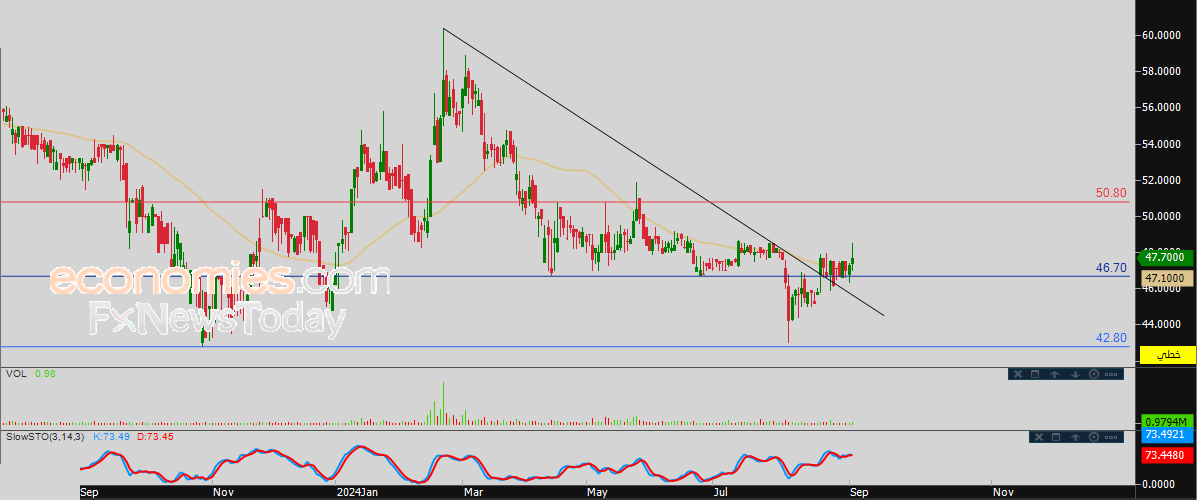
Task: Click the VOL indicator title label
Action: click(14, 373)
